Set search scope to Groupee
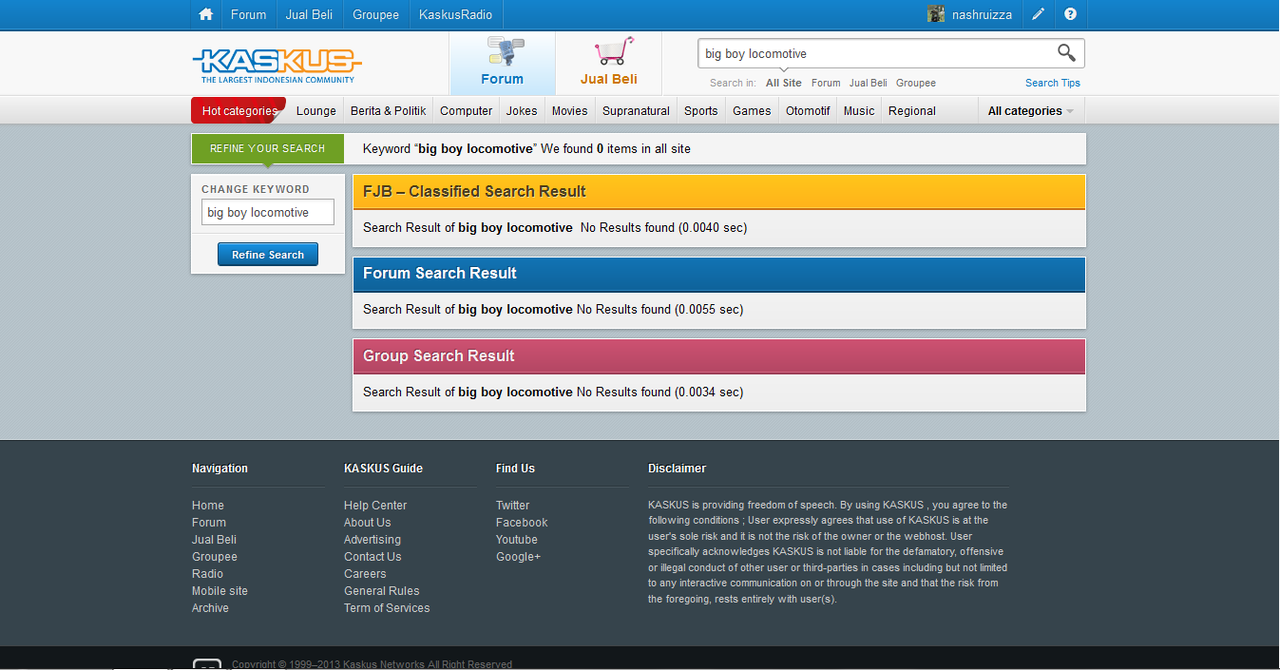1280x670 pixels. coord(916,83)
